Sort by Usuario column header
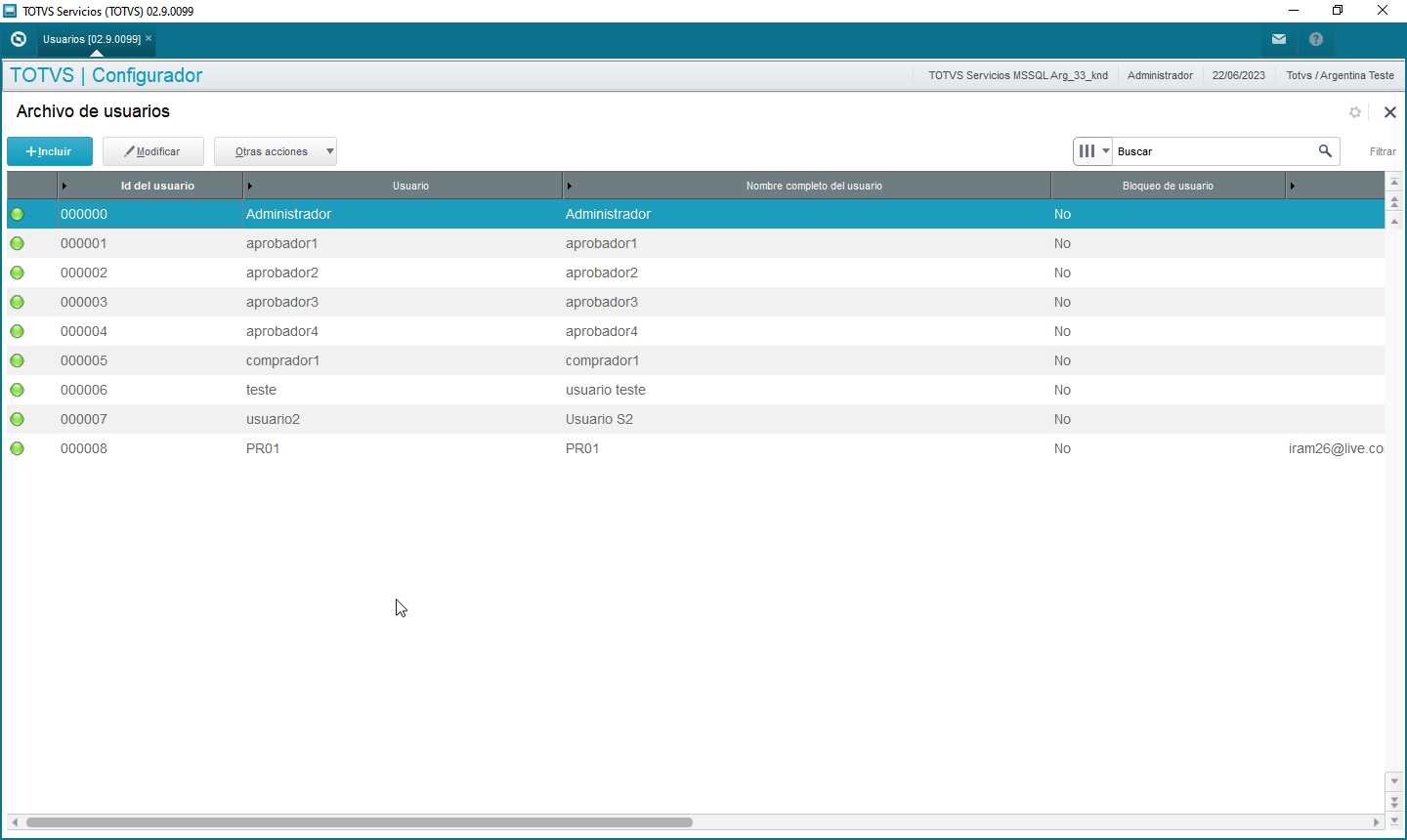Image resolution: width=1407 pixels, height=840 pixels. pos(404,186)
